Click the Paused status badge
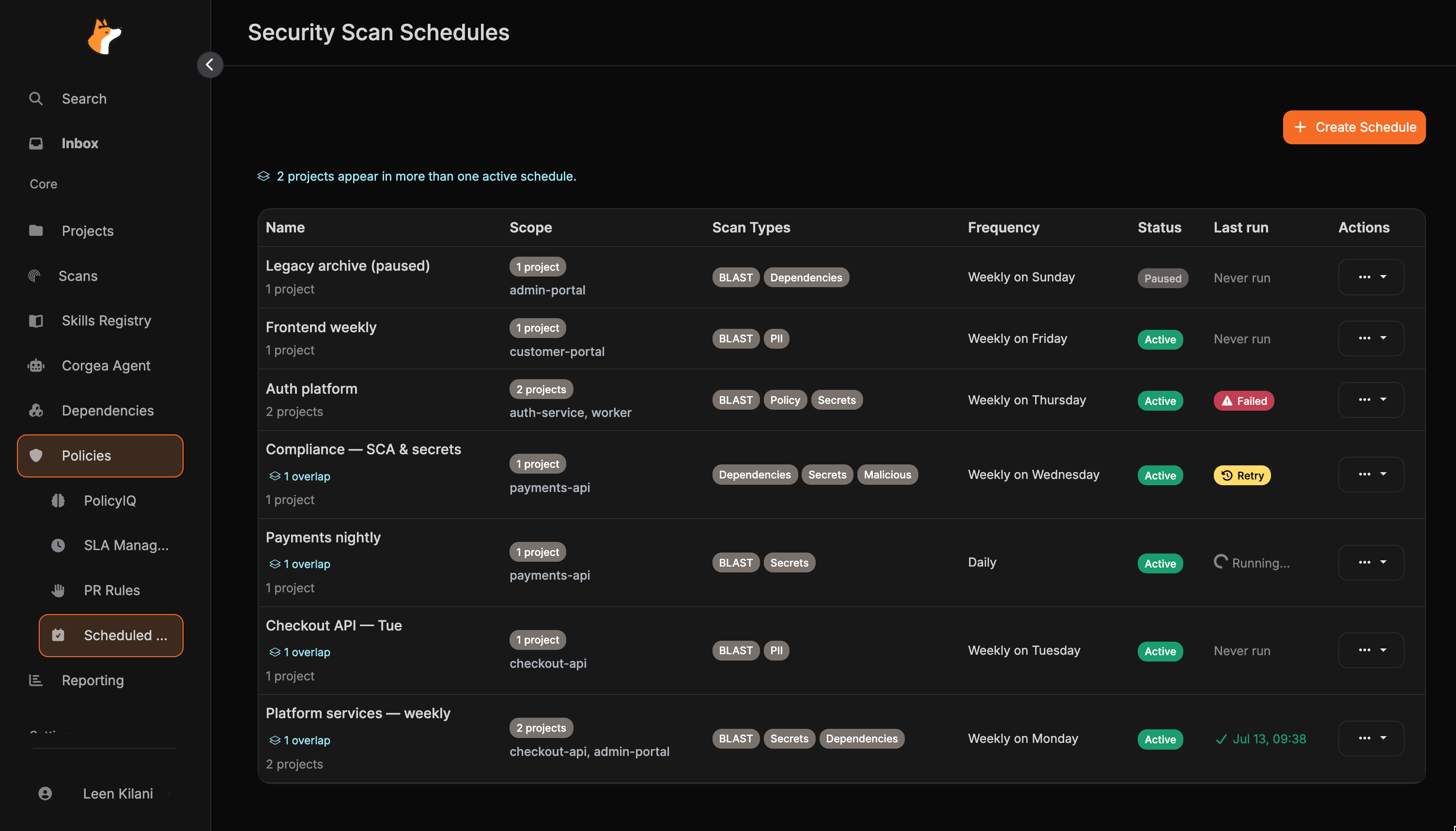The height and width of the screenshot is (831, 1456). point(1162,278)
